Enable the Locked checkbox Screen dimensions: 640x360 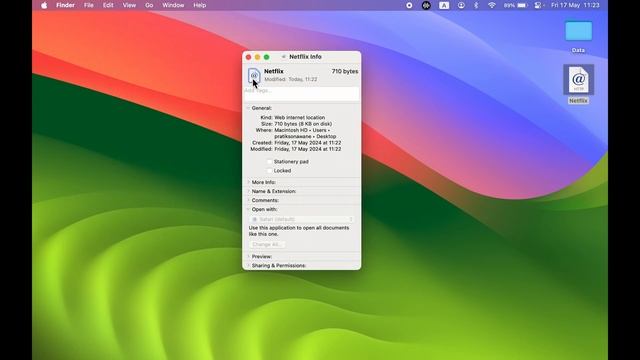click(x=269, y=171)
